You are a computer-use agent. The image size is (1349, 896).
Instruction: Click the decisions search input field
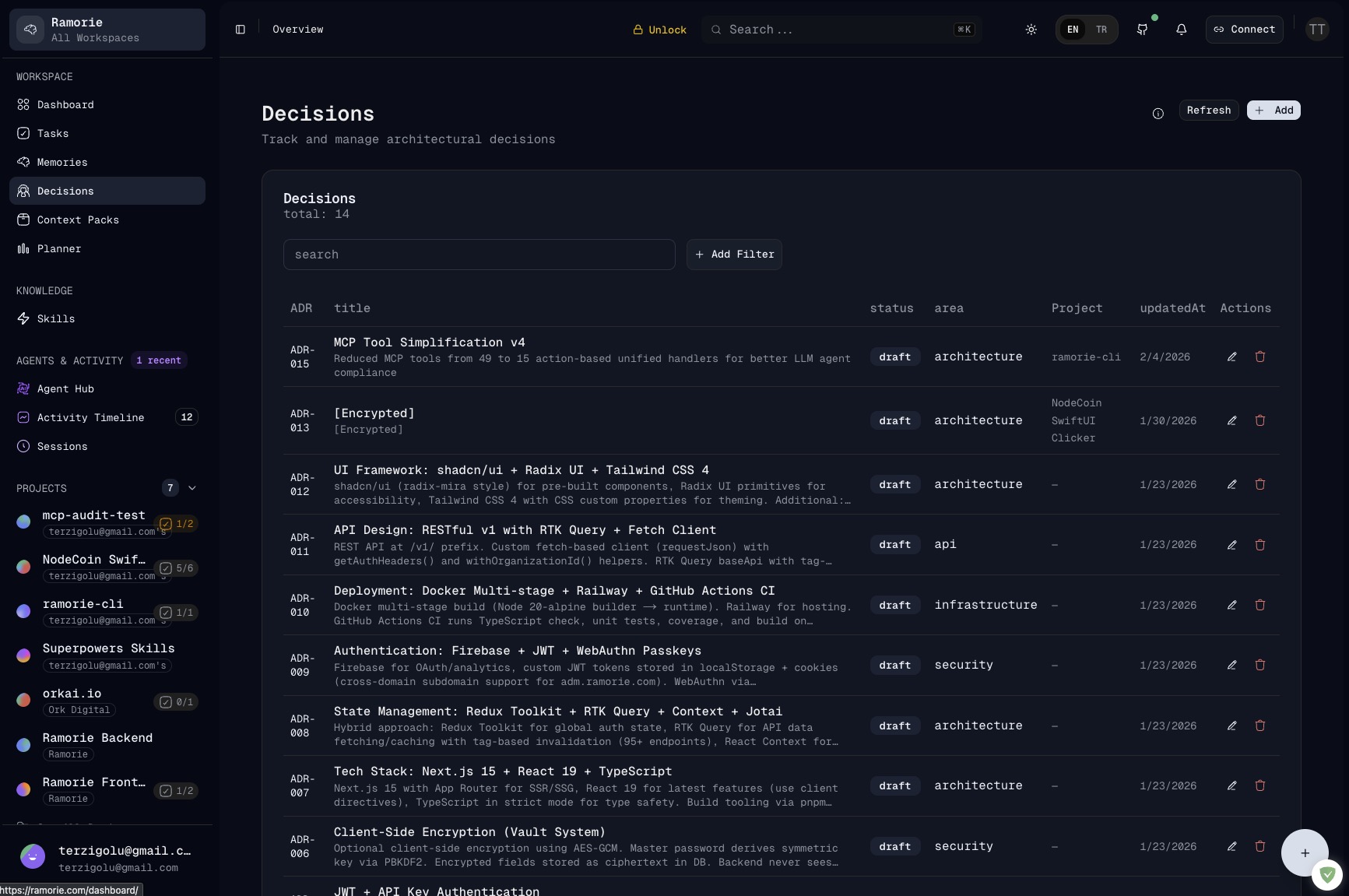click(479, 255)
